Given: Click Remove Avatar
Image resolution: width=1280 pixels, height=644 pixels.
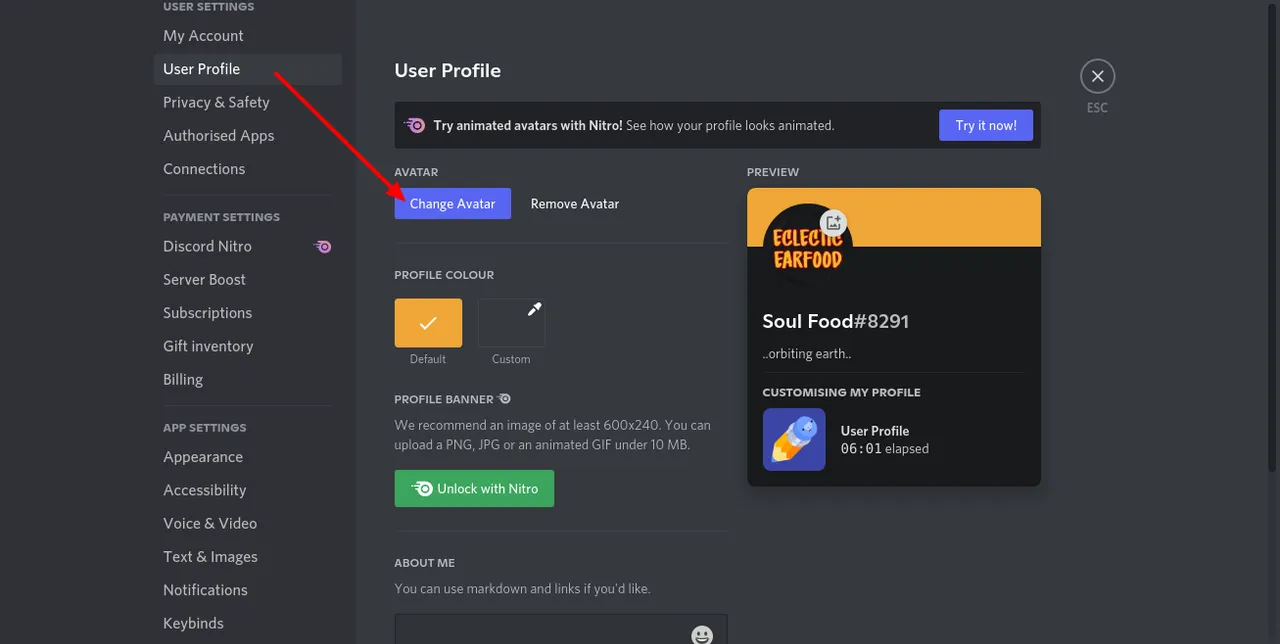Looking at the screenshot, I should [x=575, y=203].
